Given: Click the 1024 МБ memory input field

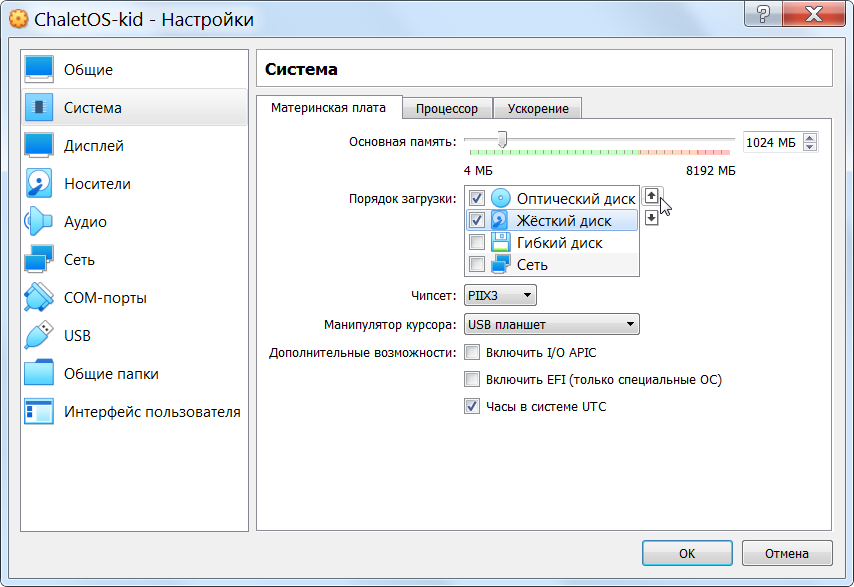Looking at the screenshot, I should 773,142.
